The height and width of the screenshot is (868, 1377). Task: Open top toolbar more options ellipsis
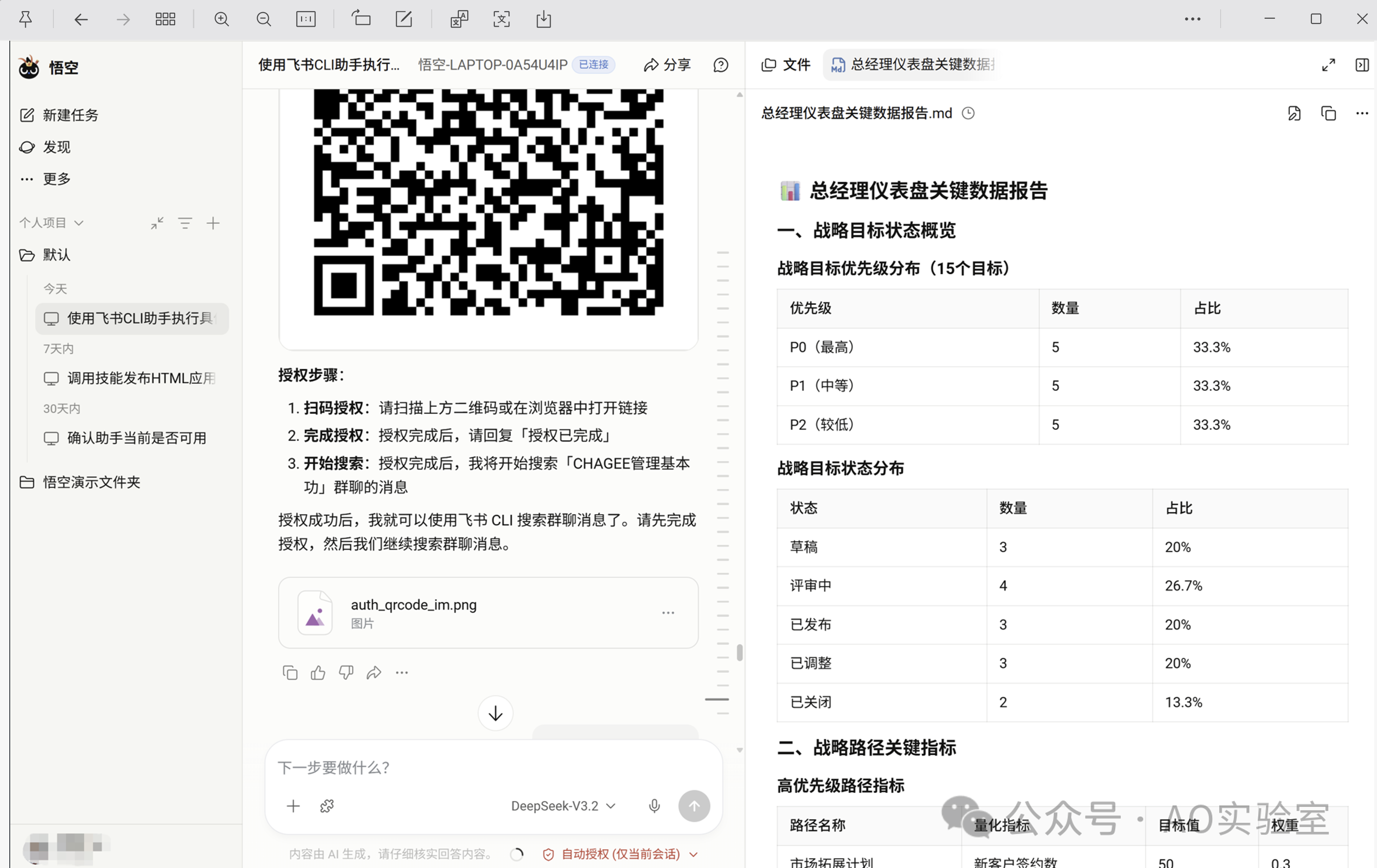pos(1193,20)
